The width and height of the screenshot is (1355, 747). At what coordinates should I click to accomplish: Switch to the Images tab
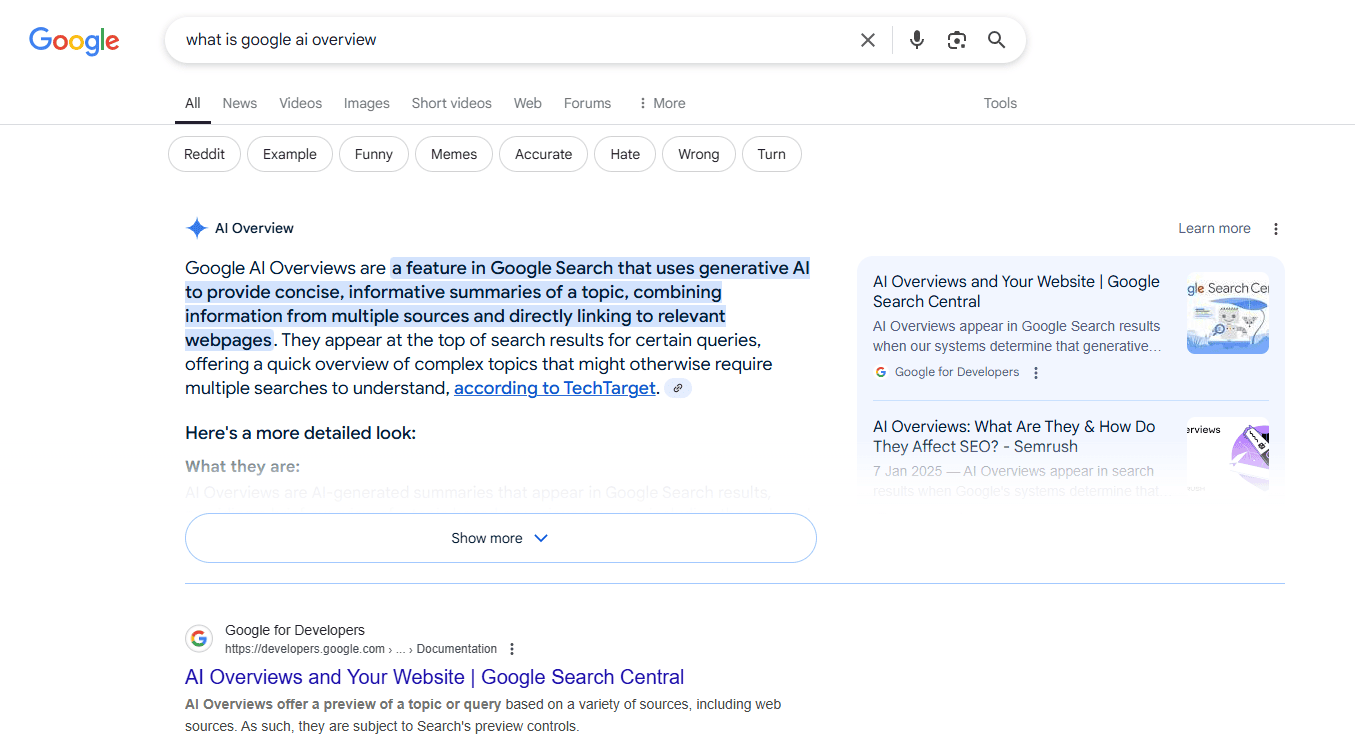click(x=367, y=103)
